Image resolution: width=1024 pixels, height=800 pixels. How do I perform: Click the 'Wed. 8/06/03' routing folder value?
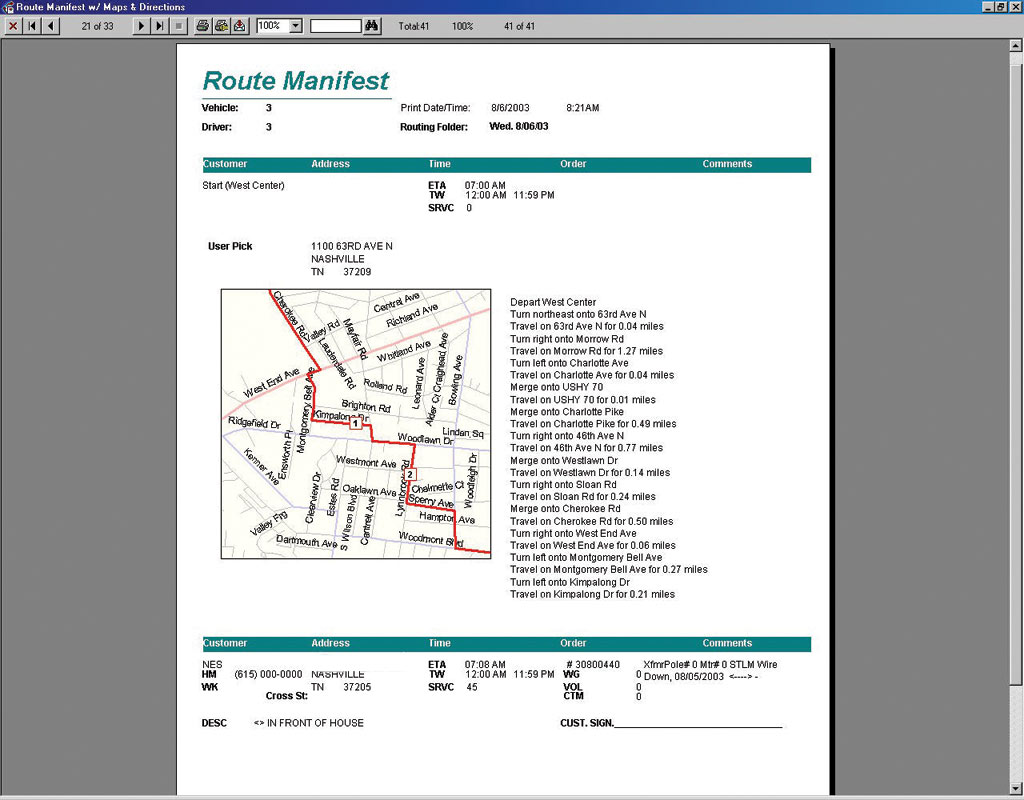pos(519,127)
